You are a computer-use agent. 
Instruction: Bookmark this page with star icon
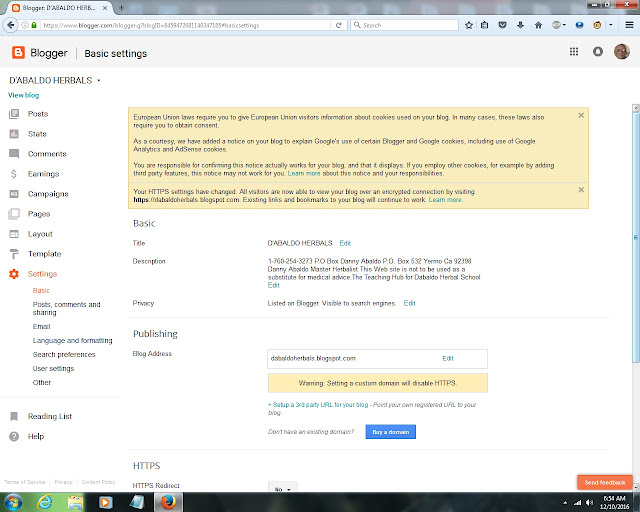point(469,25)
